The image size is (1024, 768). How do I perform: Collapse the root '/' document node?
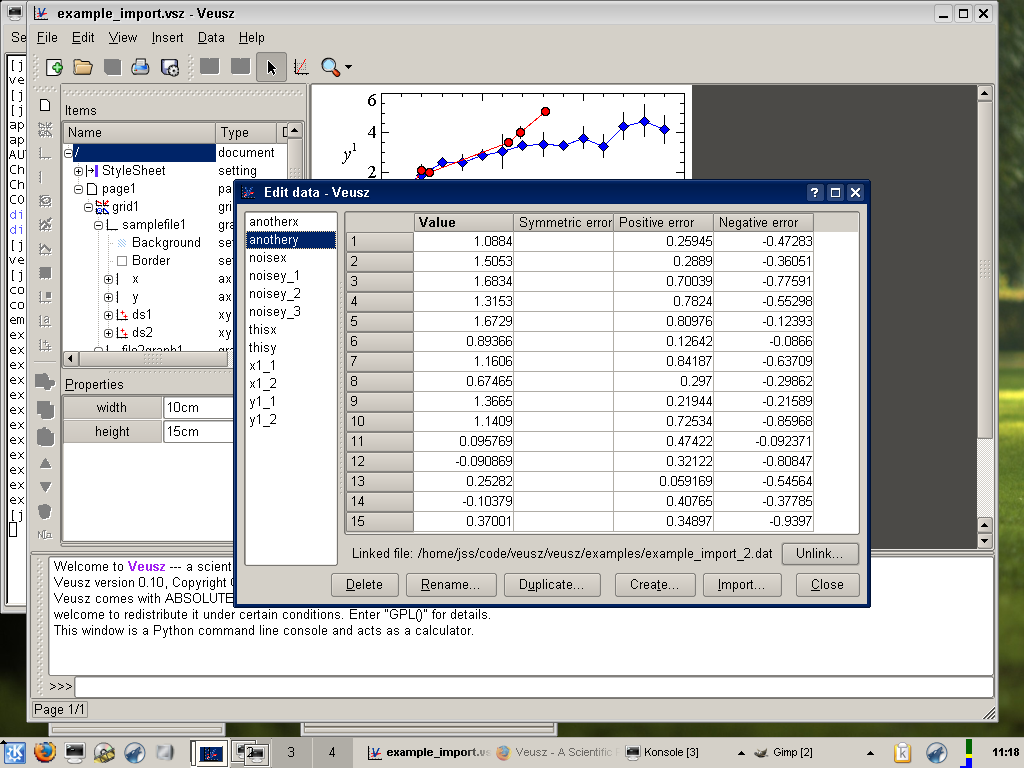point(68,153)
